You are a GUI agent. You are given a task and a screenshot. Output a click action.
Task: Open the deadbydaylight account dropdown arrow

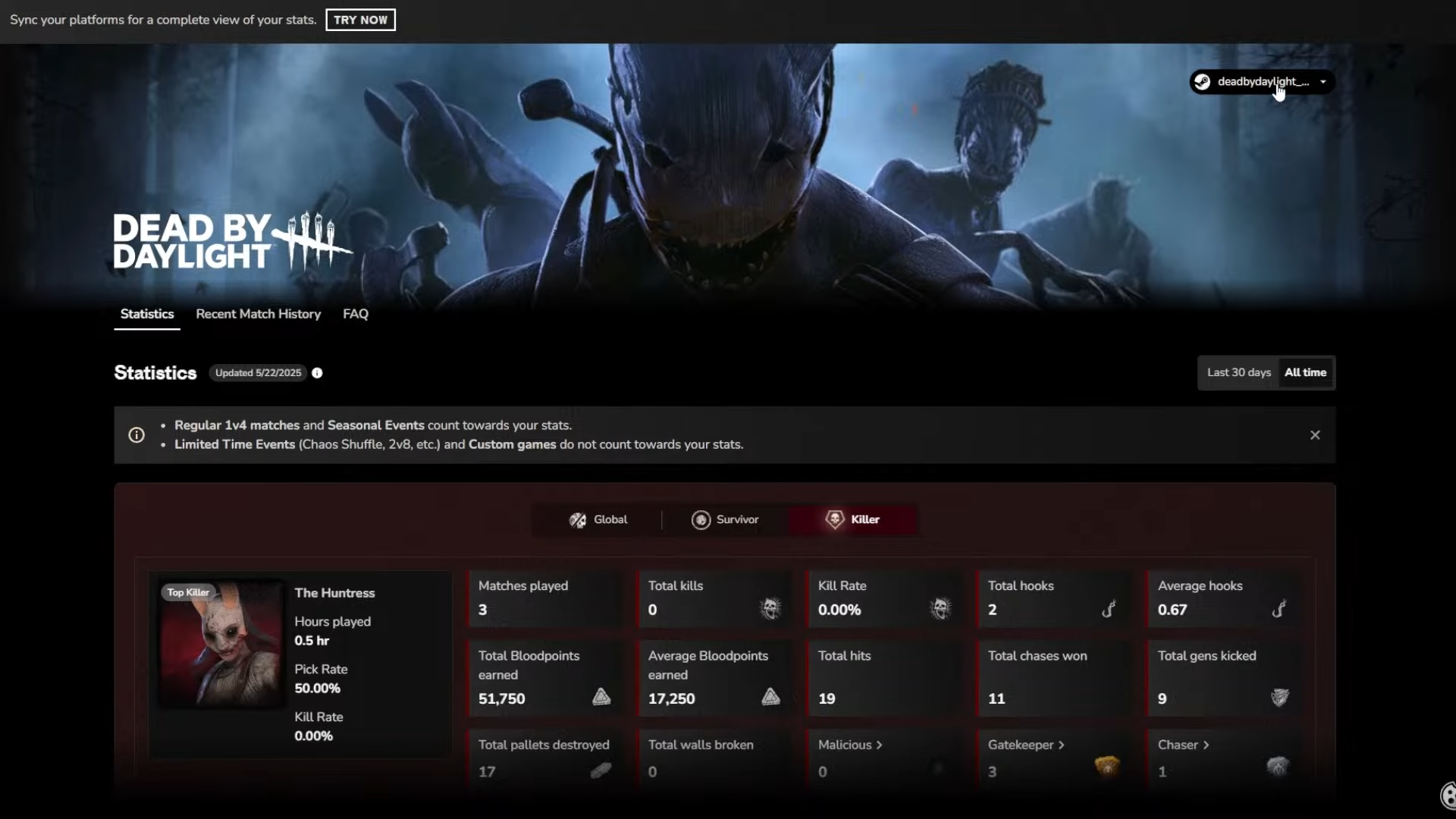coord(1323,82)
